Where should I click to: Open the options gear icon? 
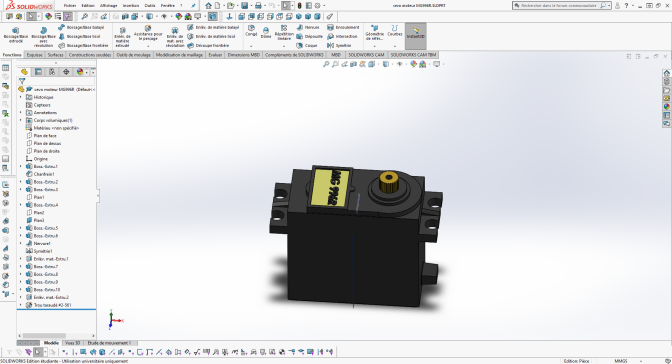pos(318,6)
